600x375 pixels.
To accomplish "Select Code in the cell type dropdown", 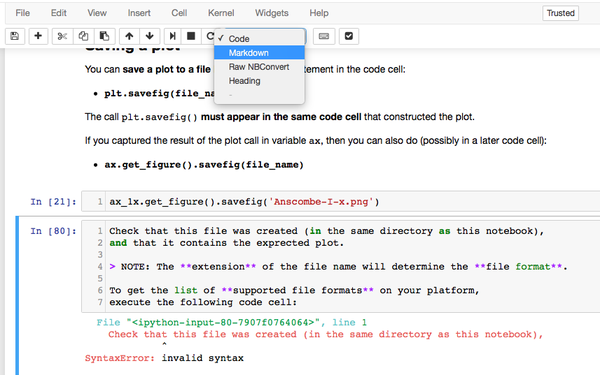I will 259,39.
